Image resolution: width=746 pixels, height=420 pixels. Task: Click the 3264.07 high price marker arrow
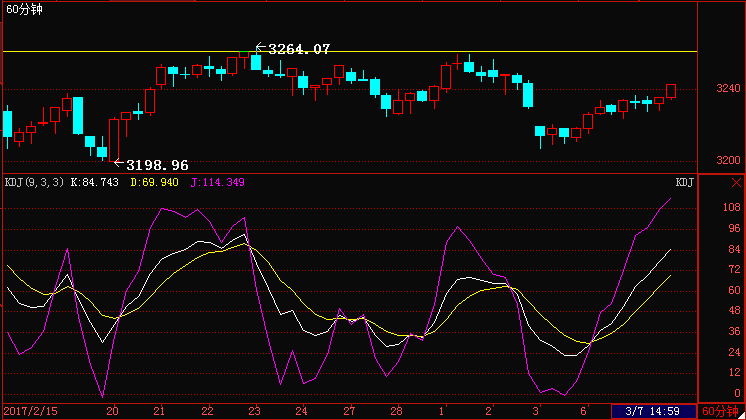click(260, 47)
